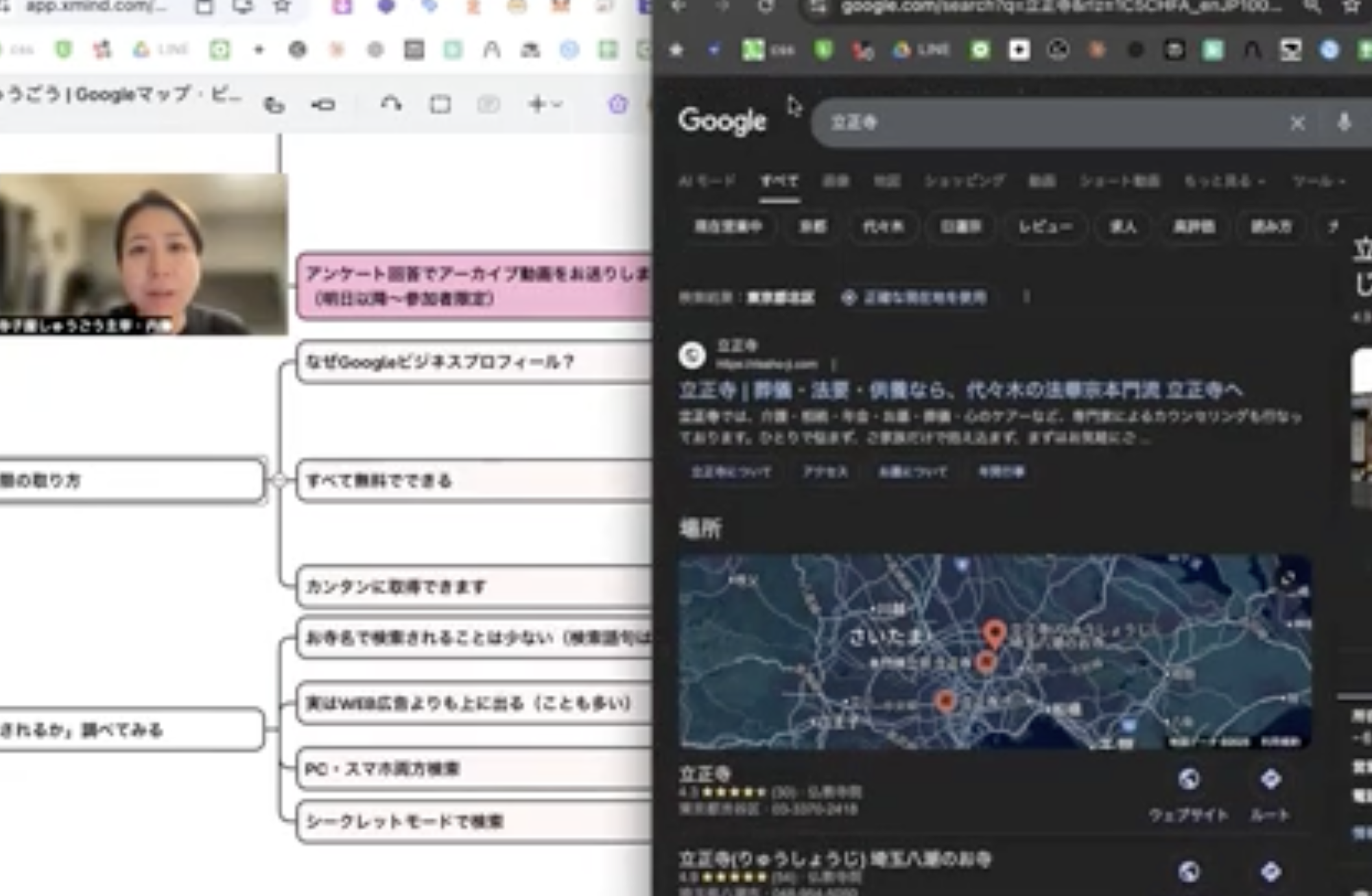The image size is (1372, 896).
Task: Toggle the 現在営業中 filter chip
Action: click(x=727, y=227)
